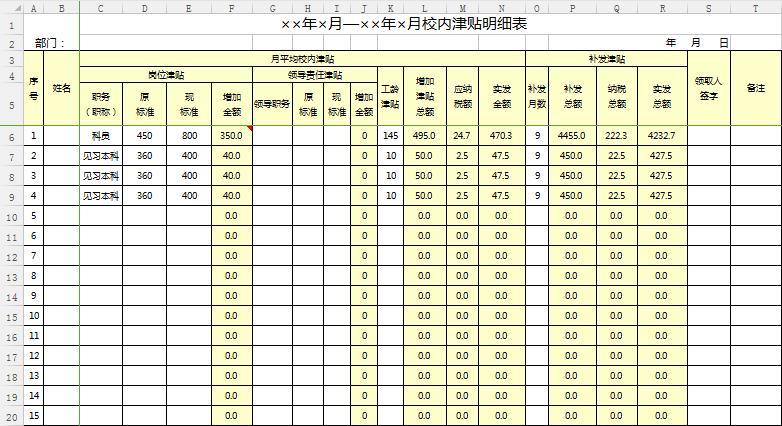Select the 工龄津贴 value 145
Image resolution: width=782 pixels, height=426 pixels.
click(x=390, y=135)
